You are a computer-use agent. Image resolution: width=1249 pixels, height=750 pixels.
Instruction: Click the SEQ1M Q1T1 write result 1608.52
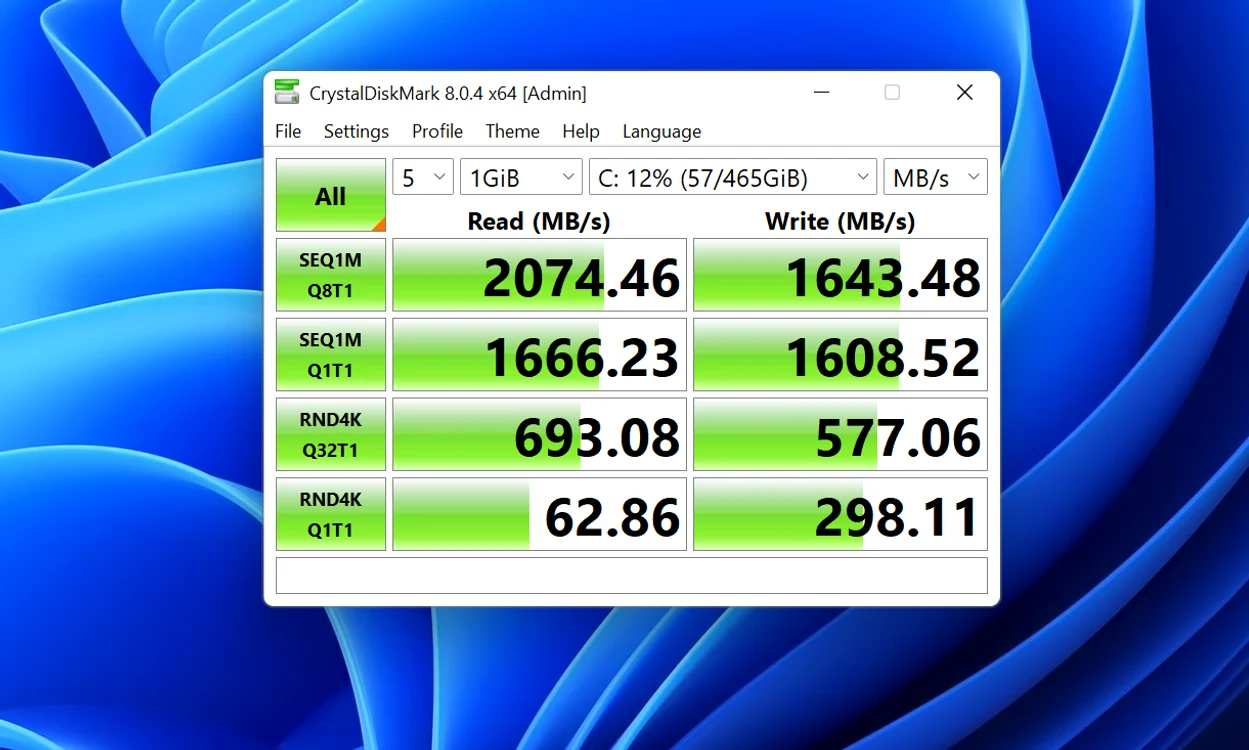point(840,355)
